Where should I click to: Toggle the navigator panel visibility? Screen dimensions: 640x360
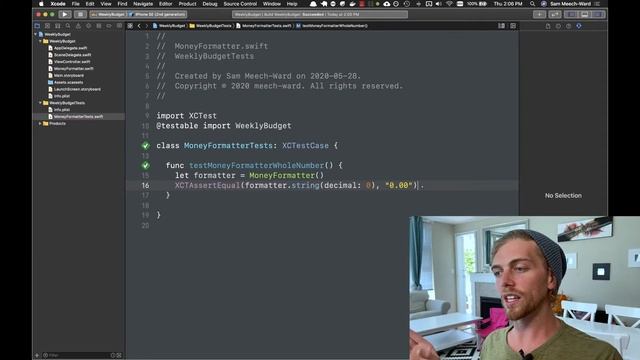pyautogui.click(x=572, y=14)
